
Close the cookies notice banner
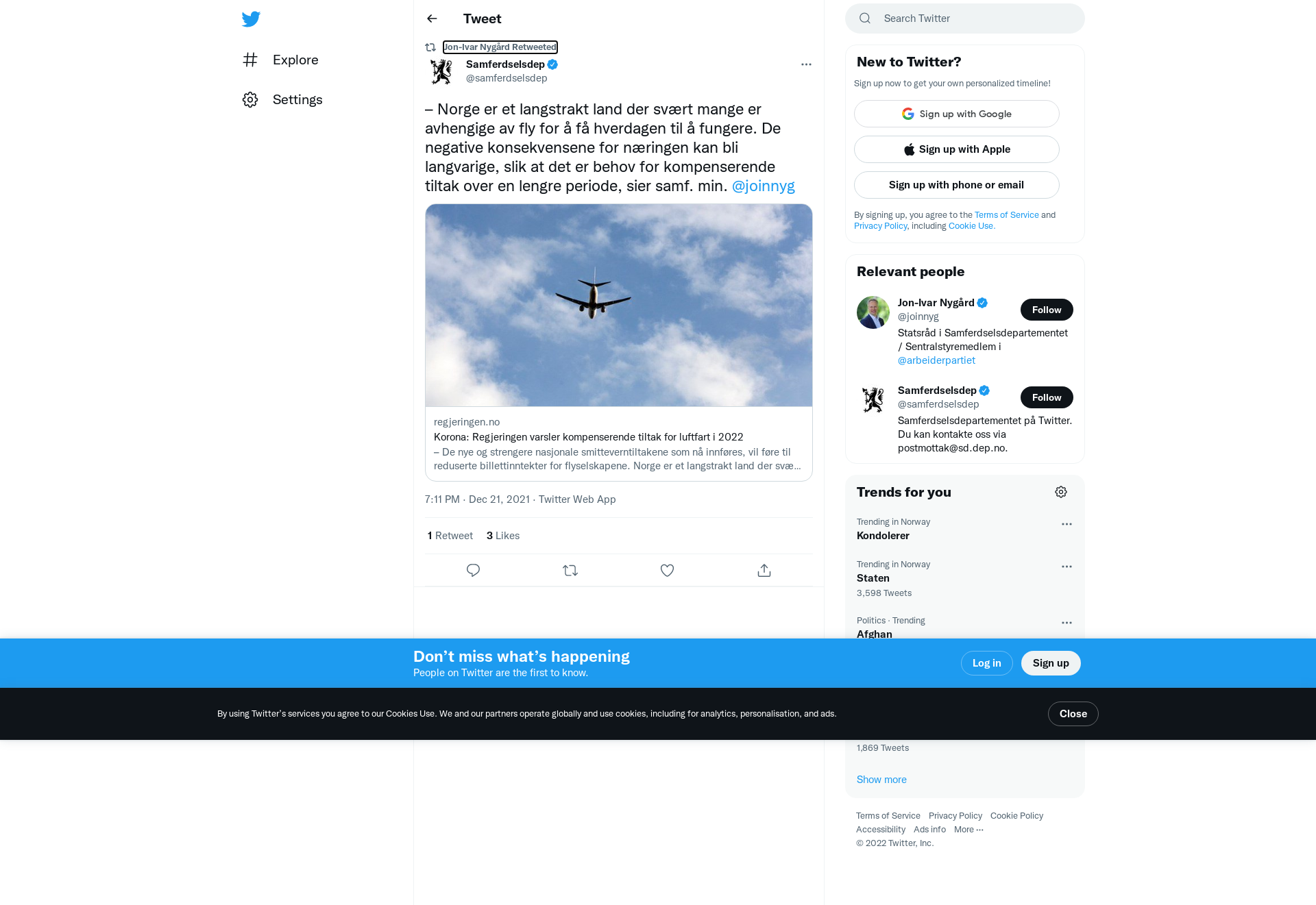(x=1073, y=714)
